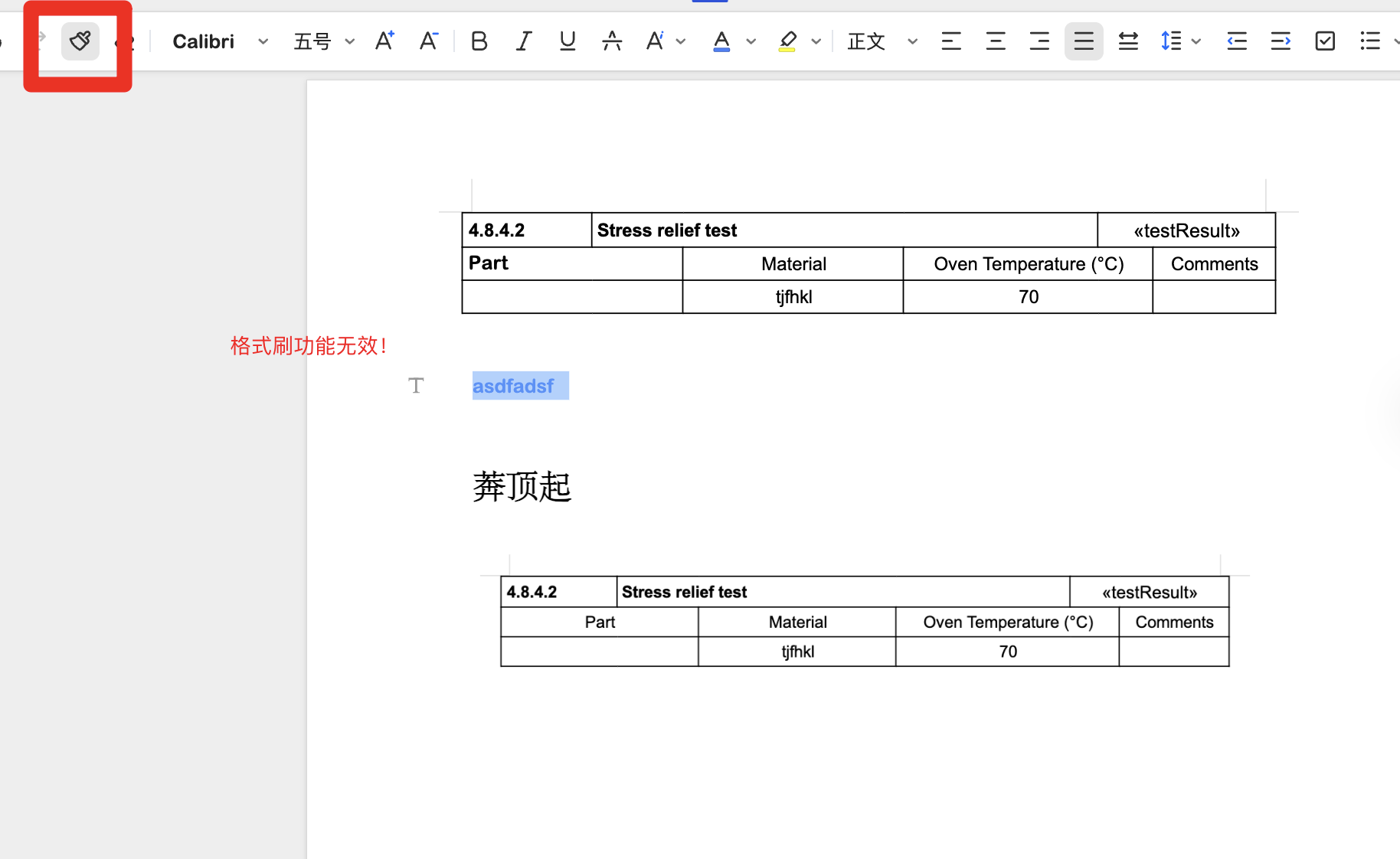Click red text 格式刷功能无效！

point(309,345)
